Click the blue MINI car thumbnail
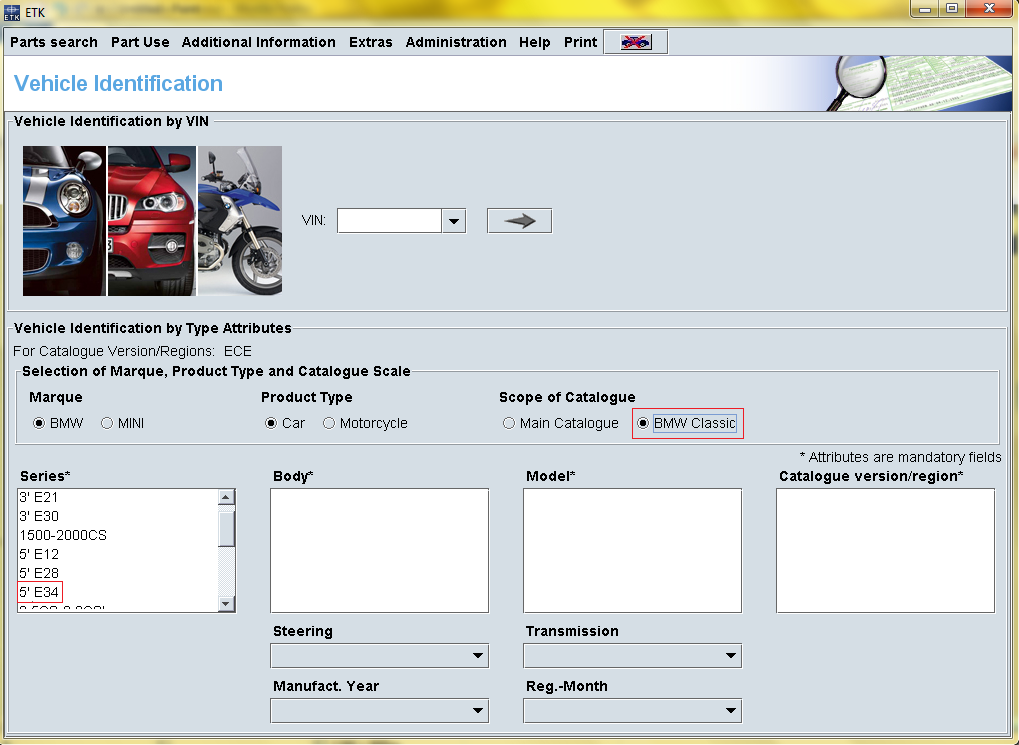1019x745 pixels. [x=64, y=221]
